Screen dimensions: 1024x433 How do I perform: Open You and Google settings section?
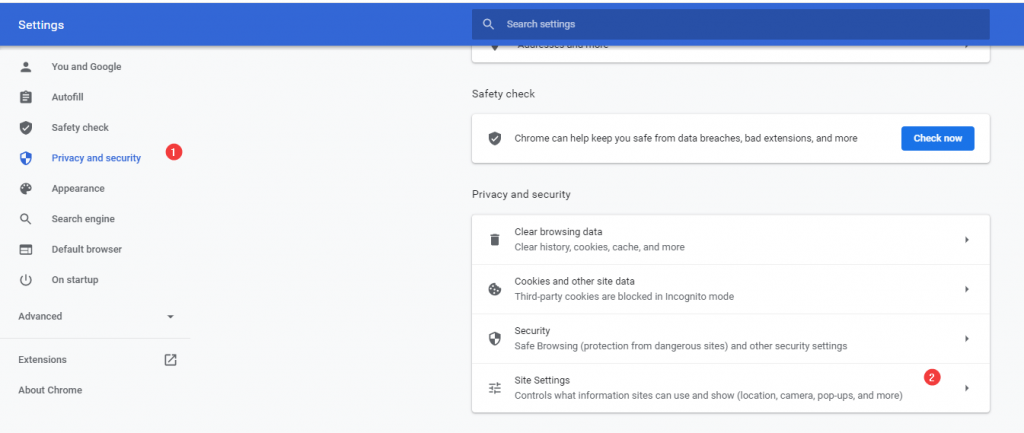[86, 67]
